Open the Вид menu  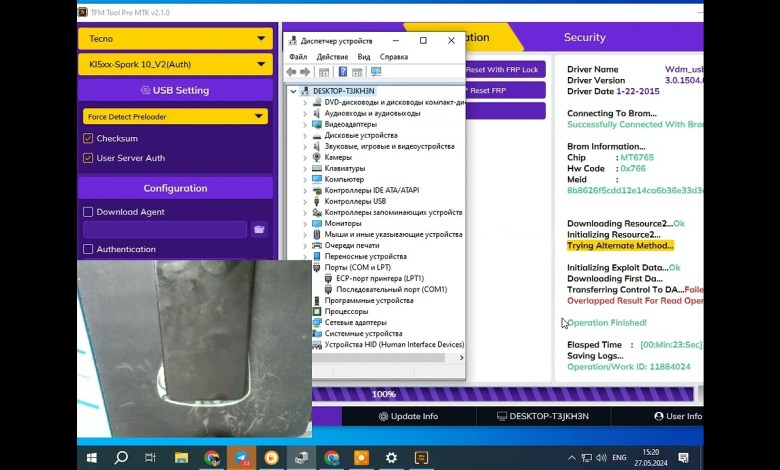pos(364,57)
